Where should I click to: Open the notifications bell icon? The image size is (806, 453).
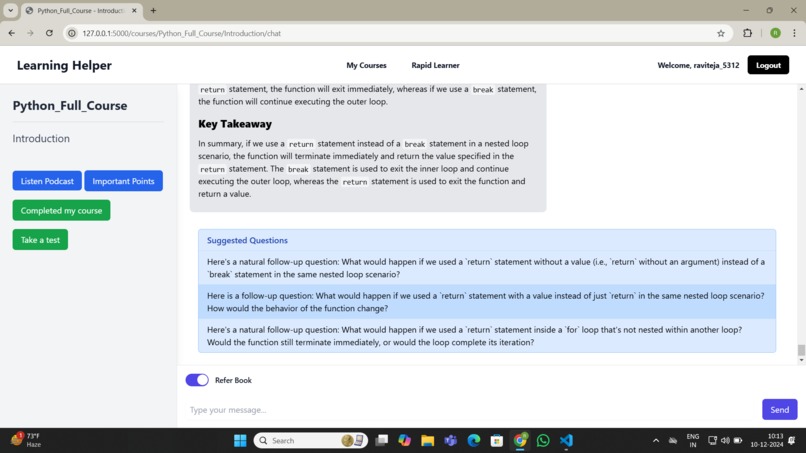[x=792, y=441]
